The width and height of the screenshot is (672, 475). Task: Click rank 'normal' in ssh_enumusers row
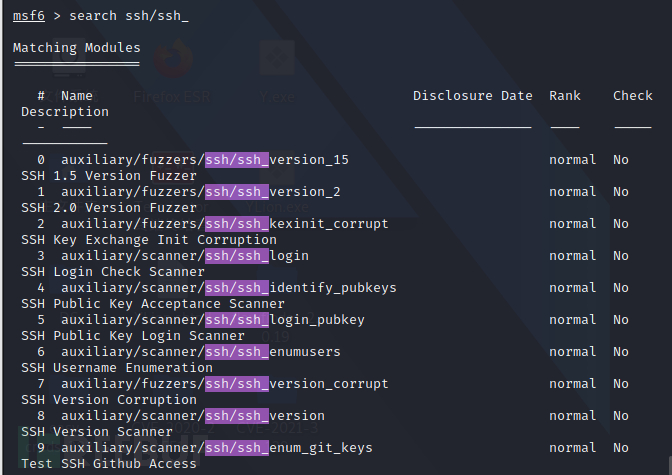[573, 352]
